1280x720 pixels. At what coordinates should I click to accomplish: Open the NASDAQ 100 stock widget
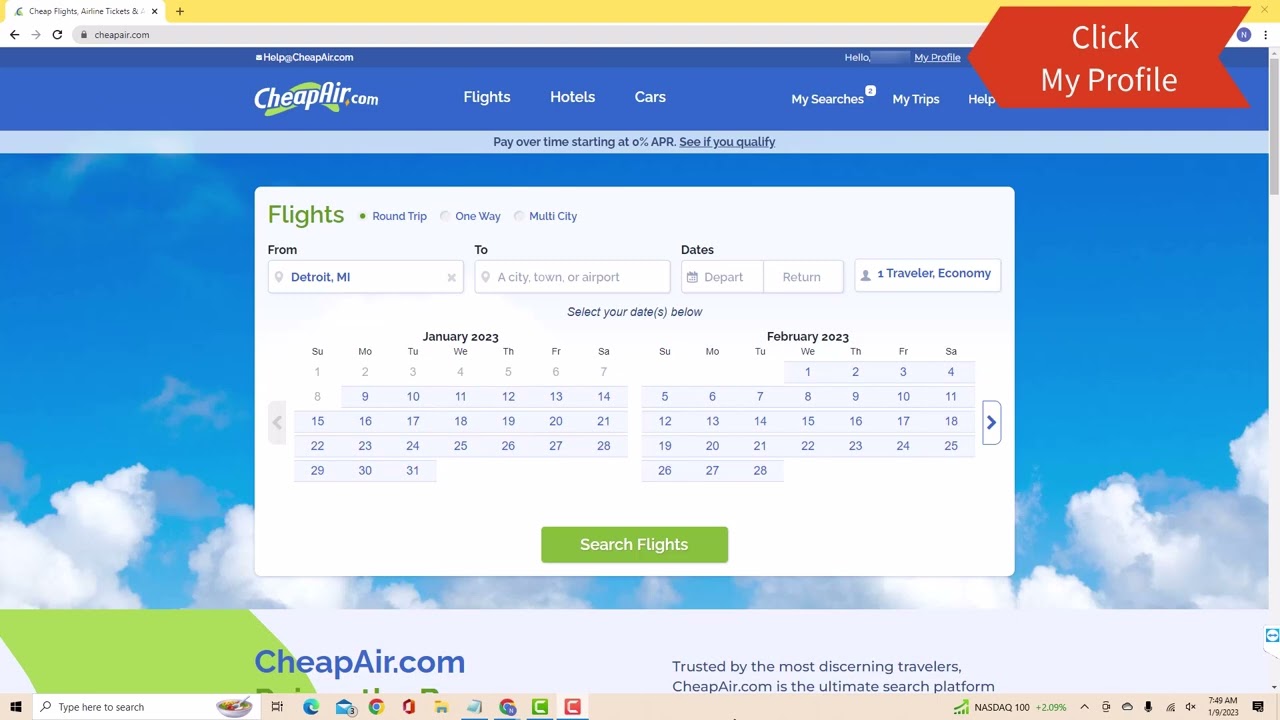pyautogui.click(x=1010, y=707)
